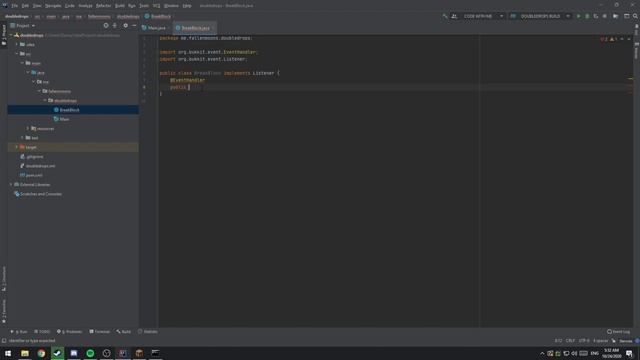Open the run configuration dropdown
Screen dimensions: 640x360
[540, 16]
